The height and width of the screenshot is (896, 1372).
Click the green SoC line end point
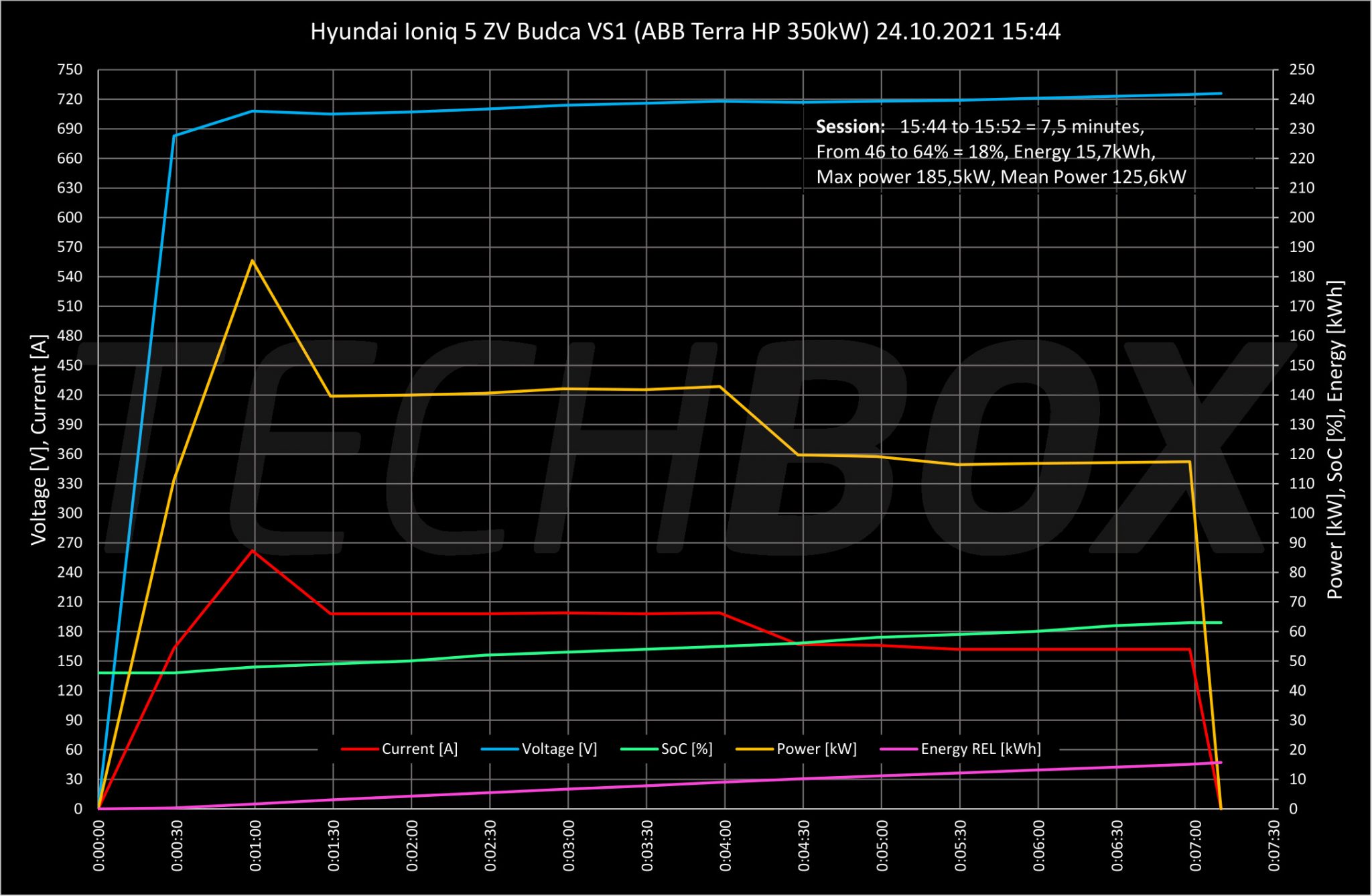(x=1221, y=623)
